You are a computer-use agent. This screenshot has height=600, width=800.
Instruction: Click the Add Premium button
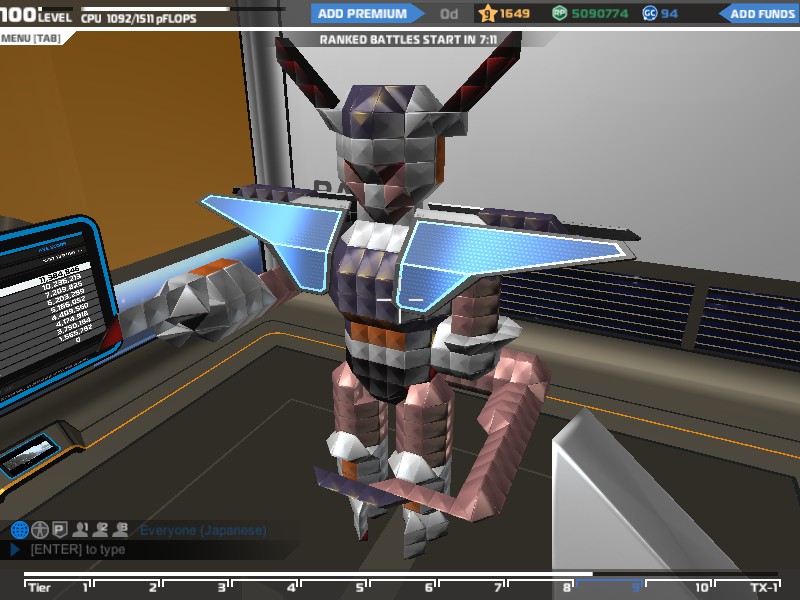tap(367, 13)
